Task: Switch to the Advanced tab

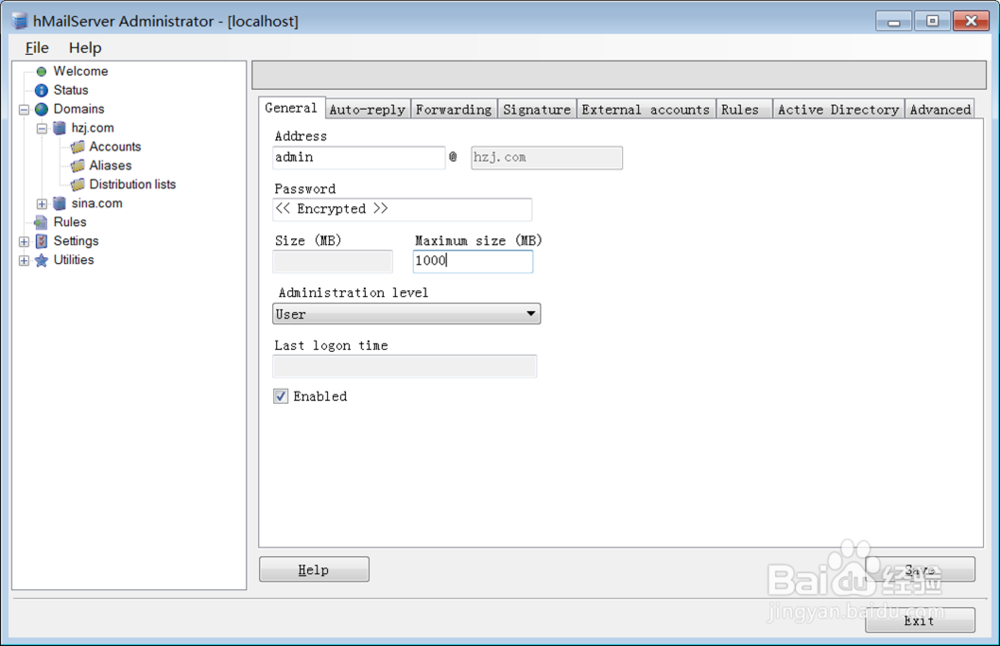Action: click(940, 110)
